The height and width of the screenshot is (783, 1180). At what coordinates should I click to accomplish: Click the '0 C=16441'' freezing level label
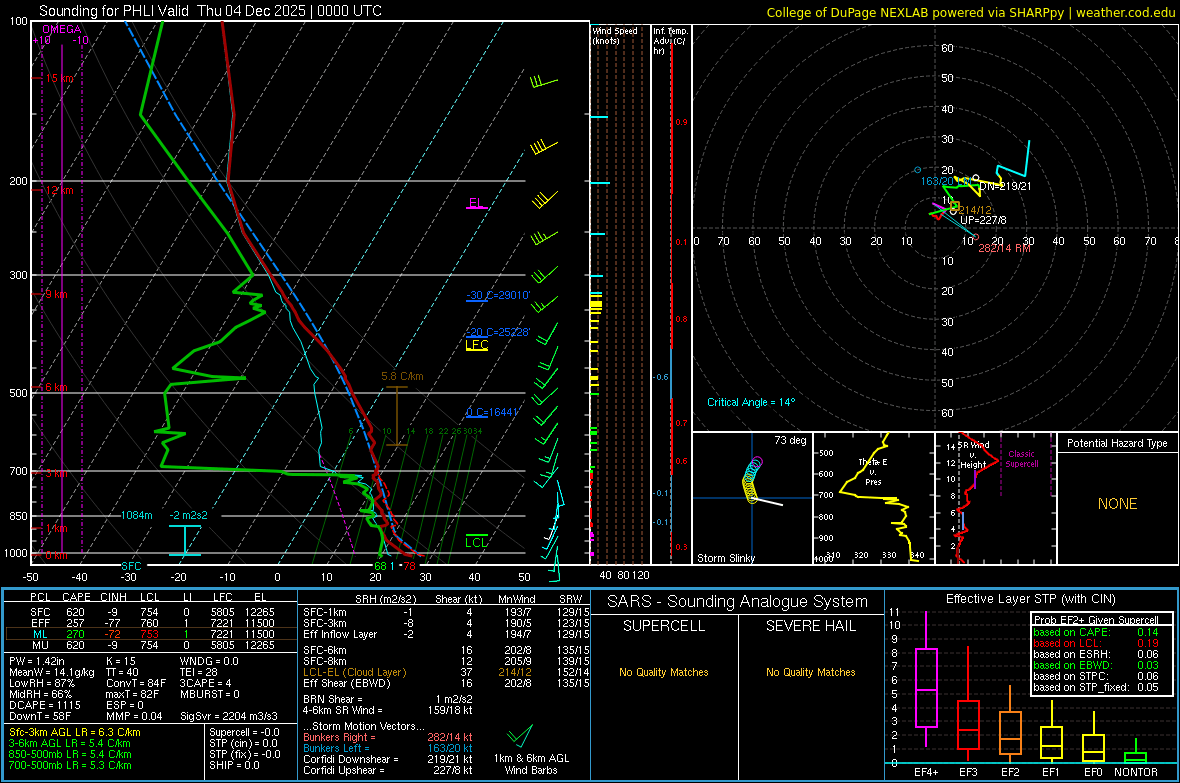click(493, 412)
